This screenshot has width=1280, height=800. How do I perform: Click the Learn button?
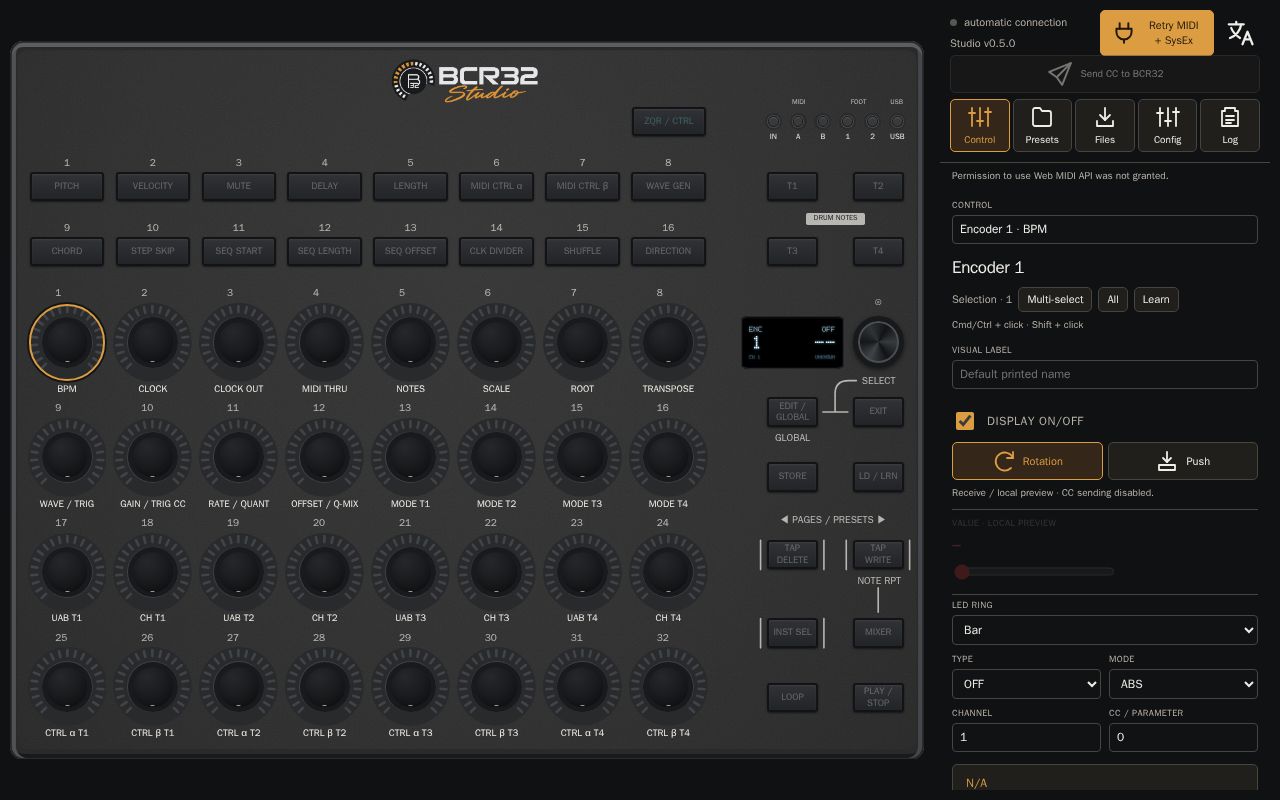coord(1156,299)
